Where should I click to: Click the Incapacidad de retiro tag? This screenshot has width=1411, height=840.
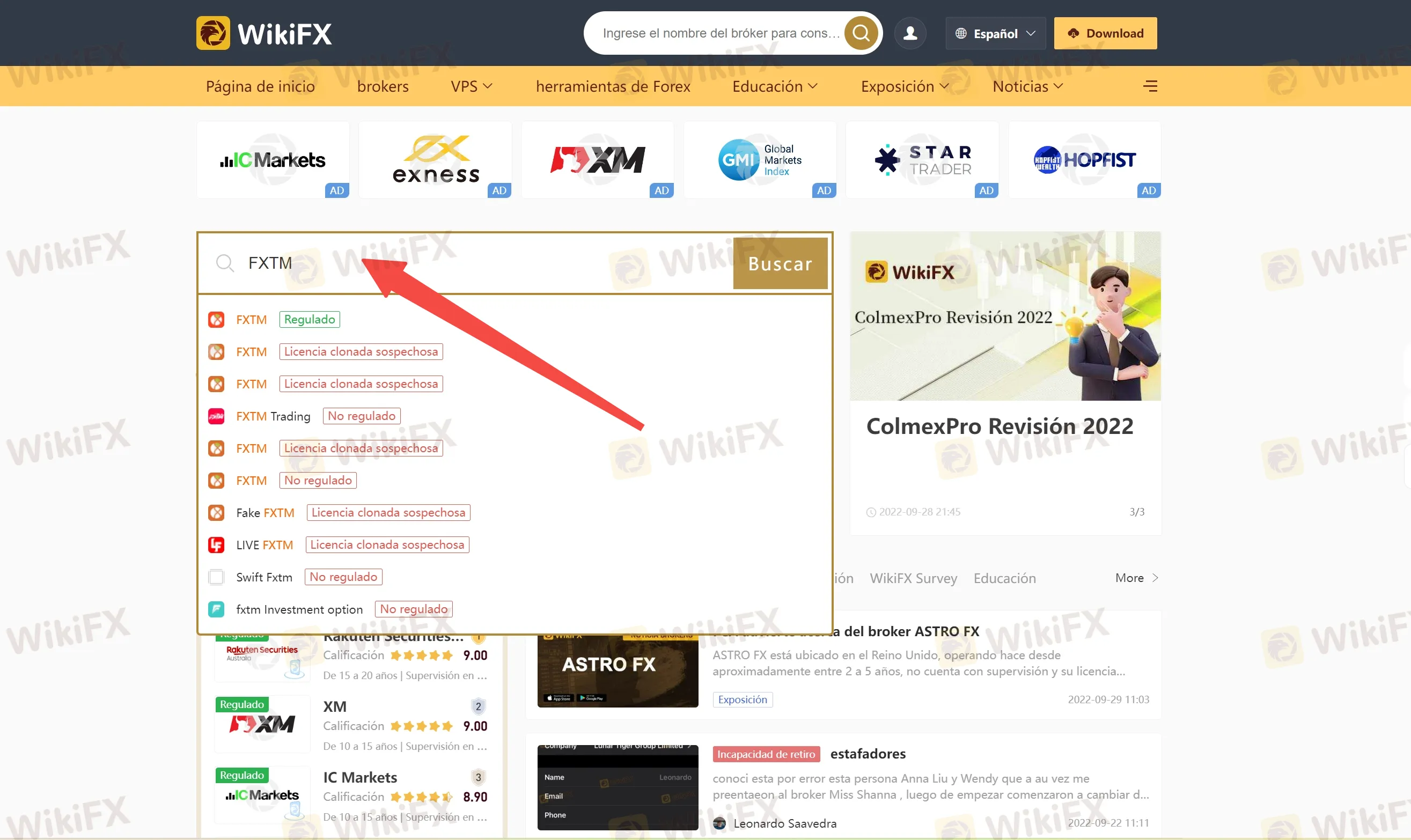coord(766,754)
